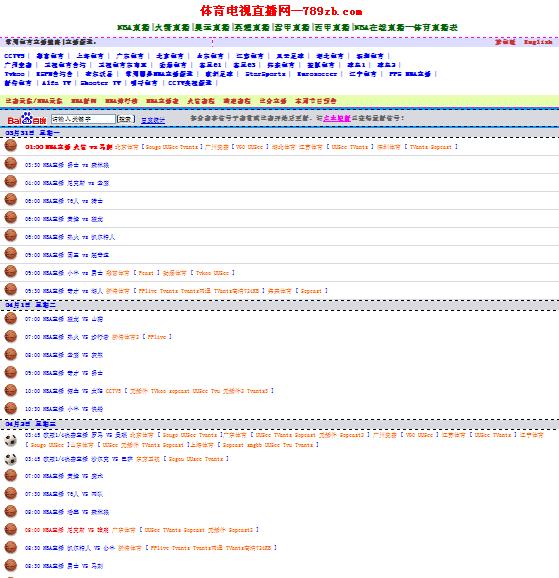Click basketball icon beside red 08:00 NBA game
This screenshot has height=578, width=559.
point(11,529)
